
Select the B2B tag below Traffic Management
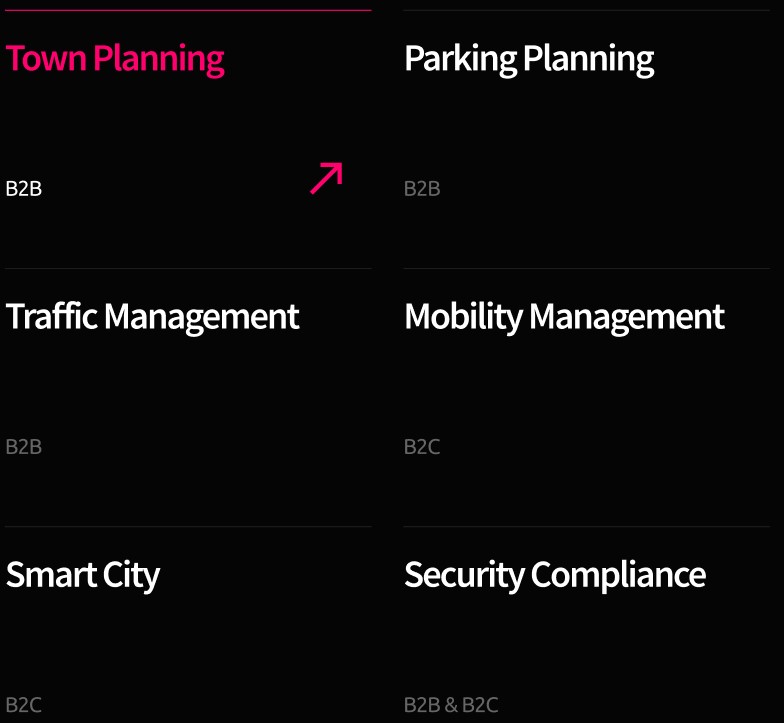[24, 447]
